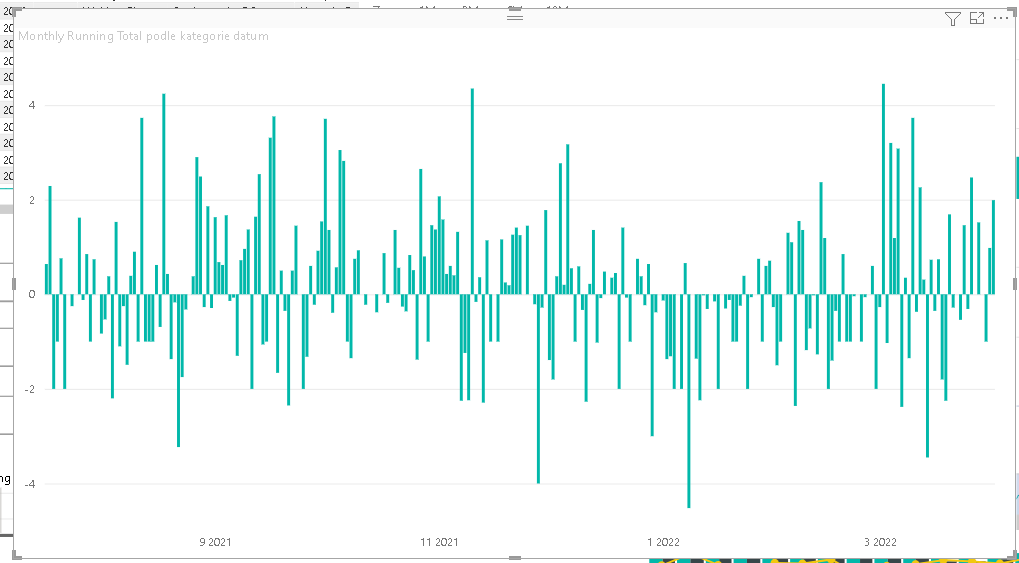
Task: Click the visual's bottom-edge middle resize handle
Action: 515,558
